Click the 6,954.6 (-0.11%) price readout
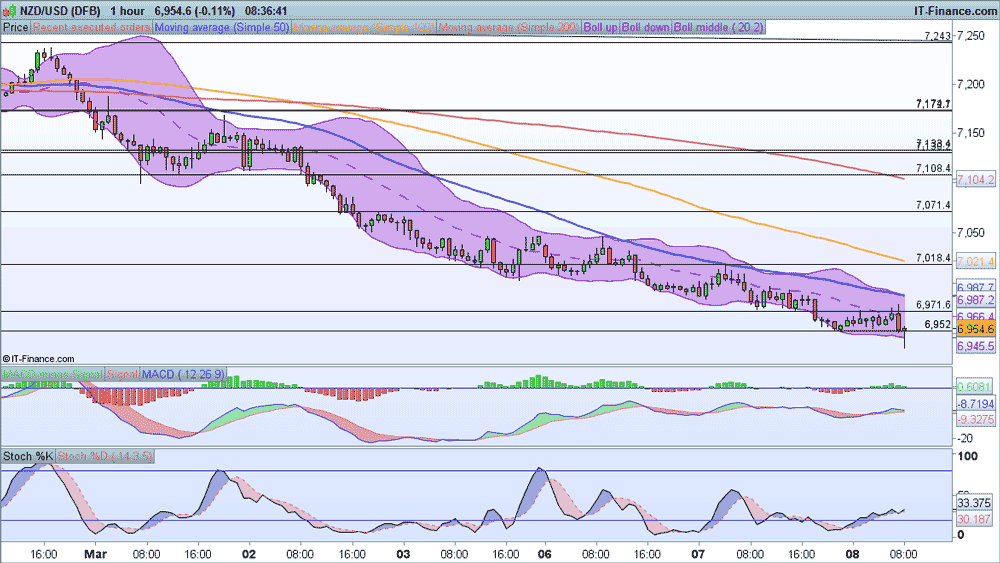Viewport: 1000px width, 563px height. [195, 11]
